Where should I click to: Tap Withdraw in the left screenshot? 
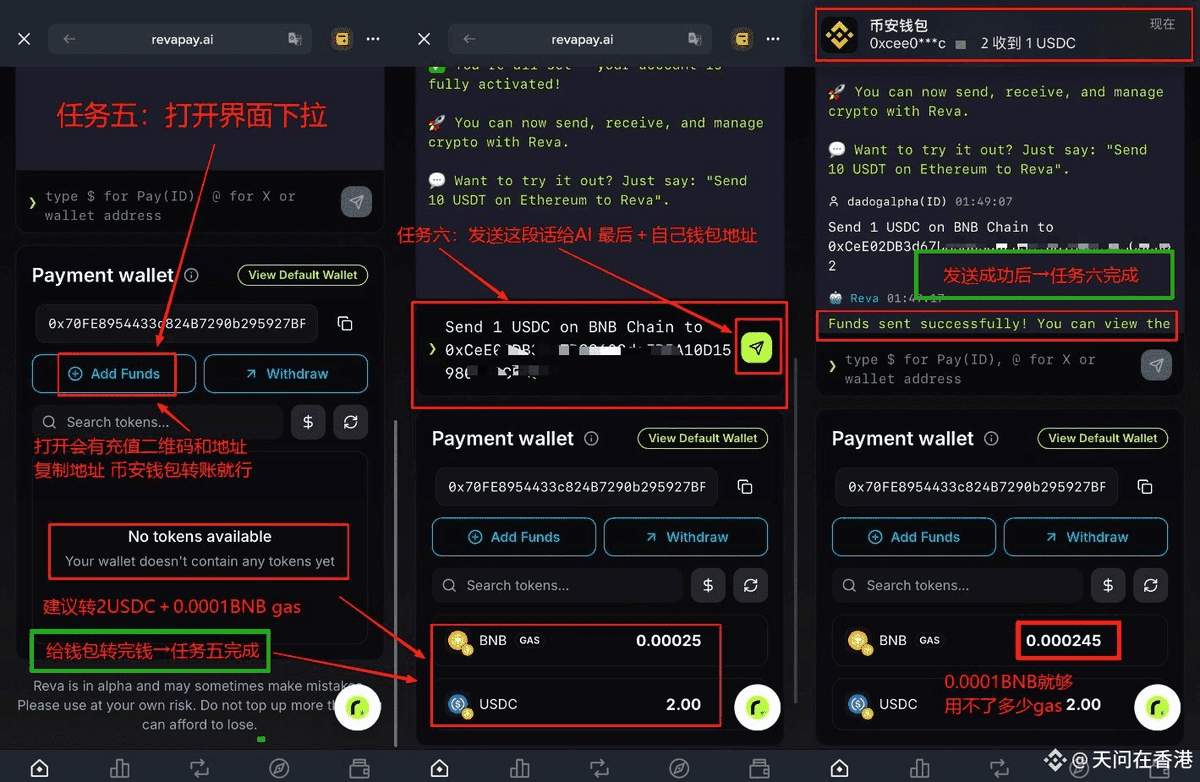coord(286,374)
